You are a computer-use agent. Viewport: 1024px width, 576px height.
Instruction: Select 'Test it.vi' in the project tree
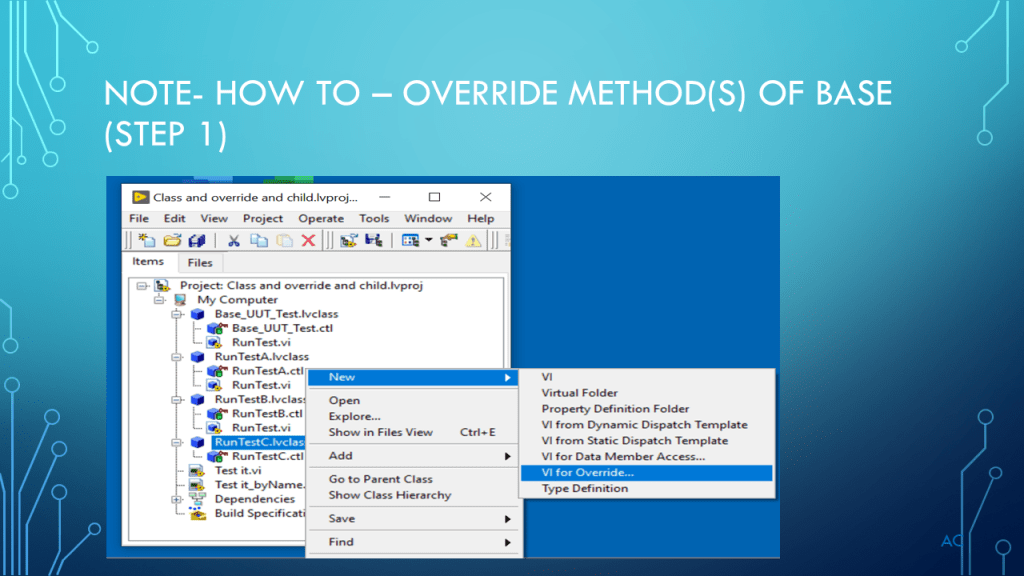click(x=238, y=471)
